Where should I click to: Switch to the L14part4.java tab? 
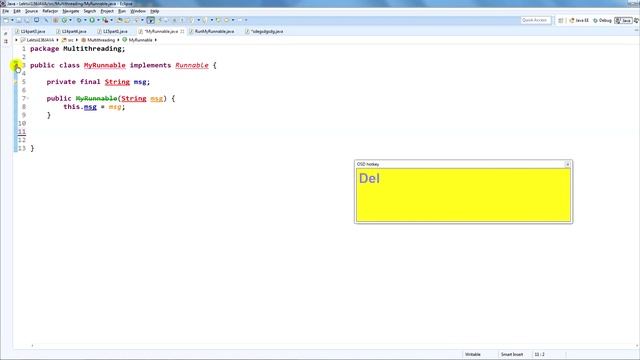click(x=71, y=31)
